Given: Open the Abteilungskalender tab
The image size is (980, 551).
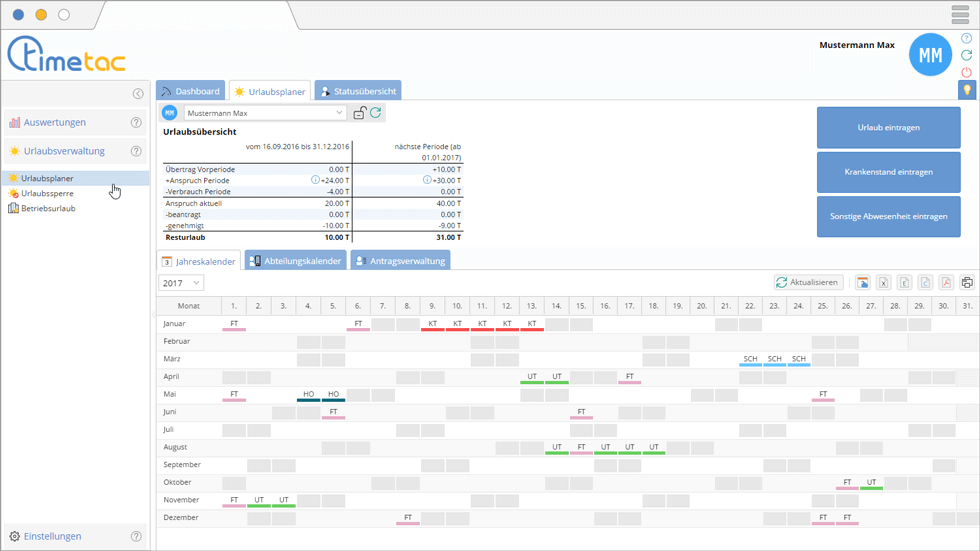Looking at the screenshot, I should pos(295,261).
